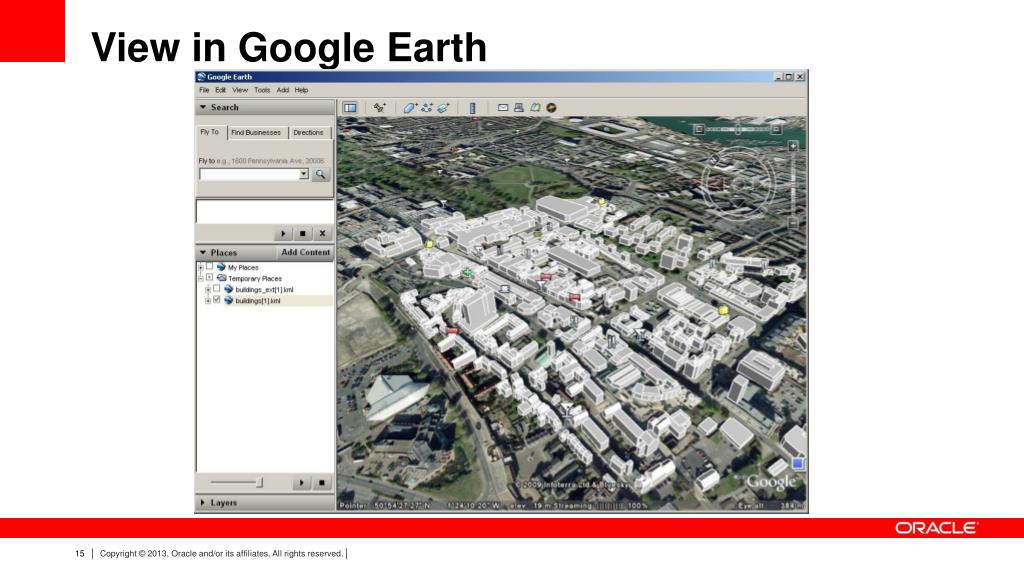
Task: Check the My Places checkbox
Action: click(210, 266)
